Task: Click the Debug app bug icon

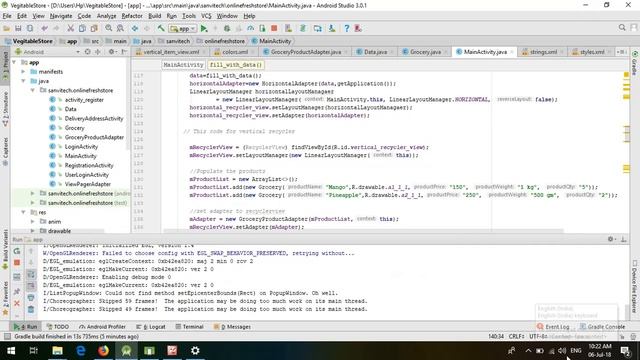Action: 227,29
